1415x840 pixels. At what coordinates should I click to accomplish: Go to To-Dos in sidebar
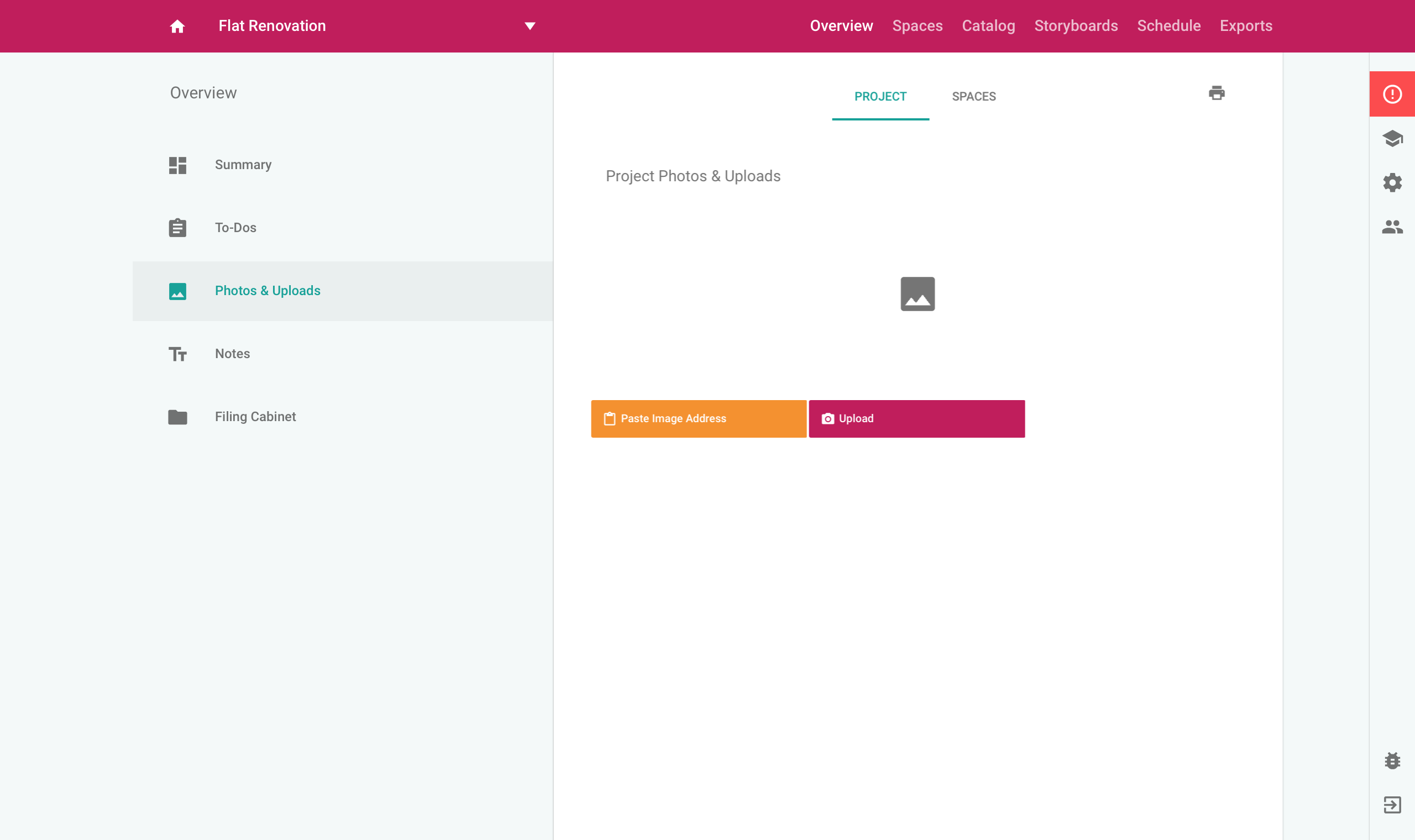coord(235,228)
